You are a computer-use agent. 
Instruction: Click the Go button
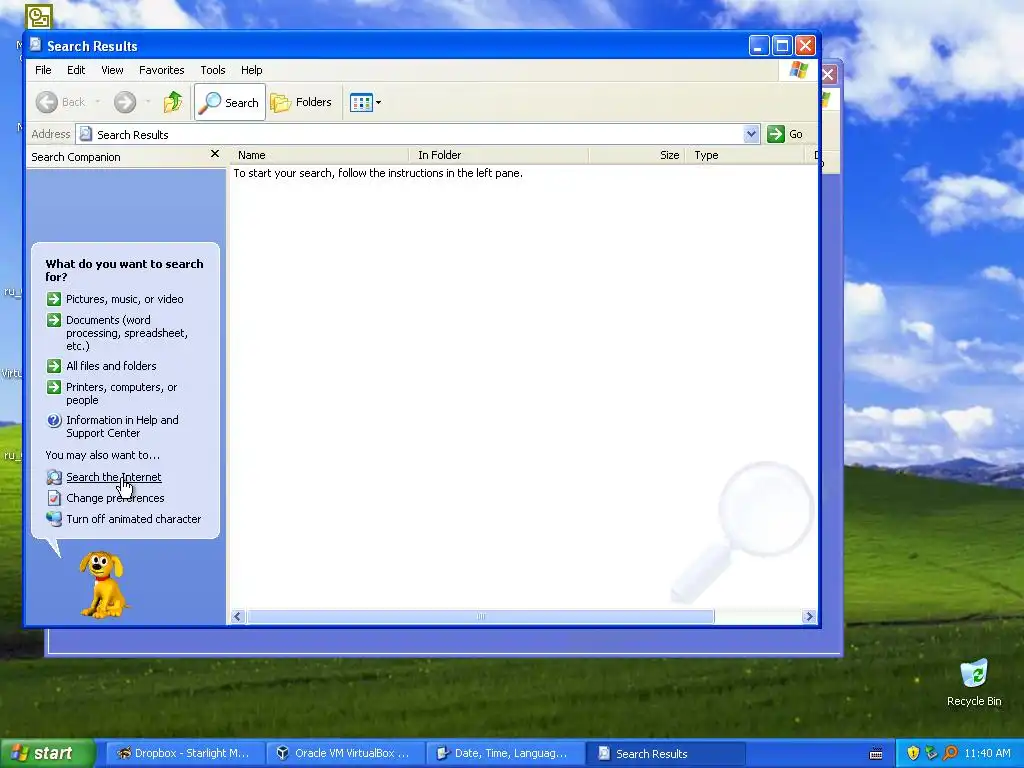[786, 134]
